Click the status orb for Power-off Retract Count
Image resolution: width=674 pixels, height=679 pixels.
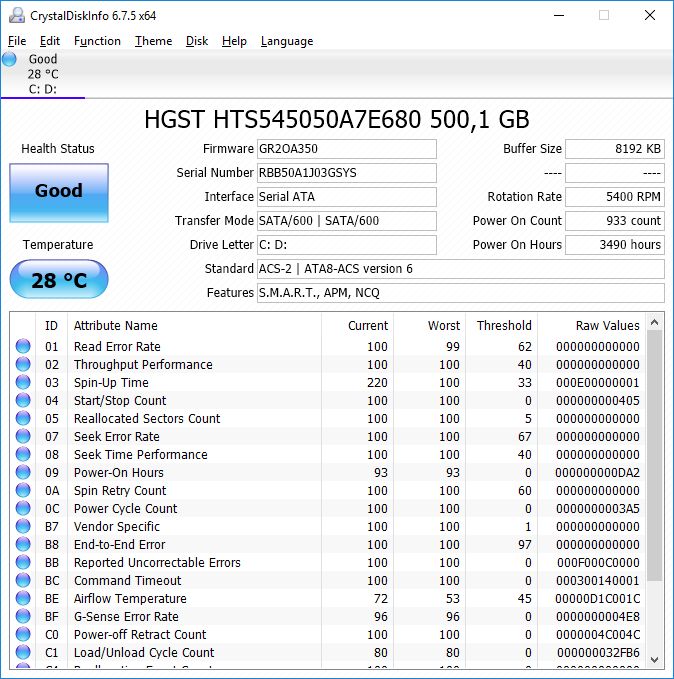tap(23, 634)
